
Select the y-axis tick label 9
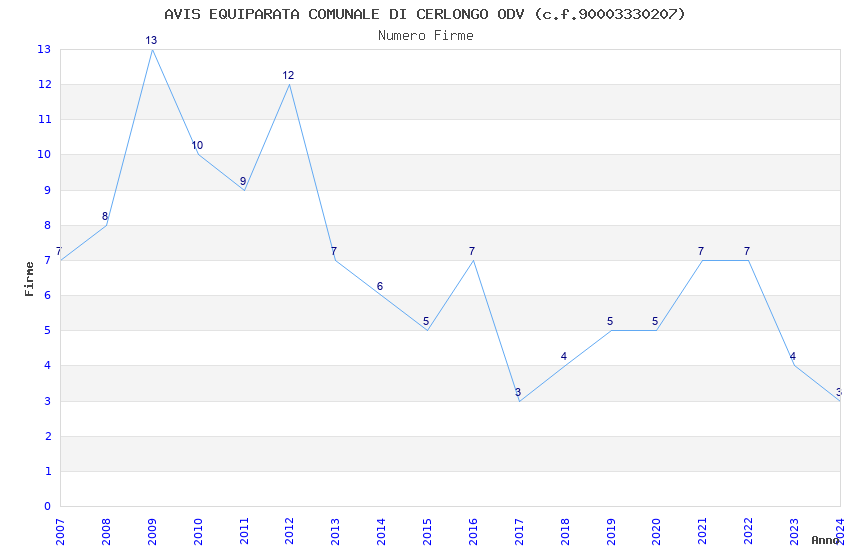(48, 190)
